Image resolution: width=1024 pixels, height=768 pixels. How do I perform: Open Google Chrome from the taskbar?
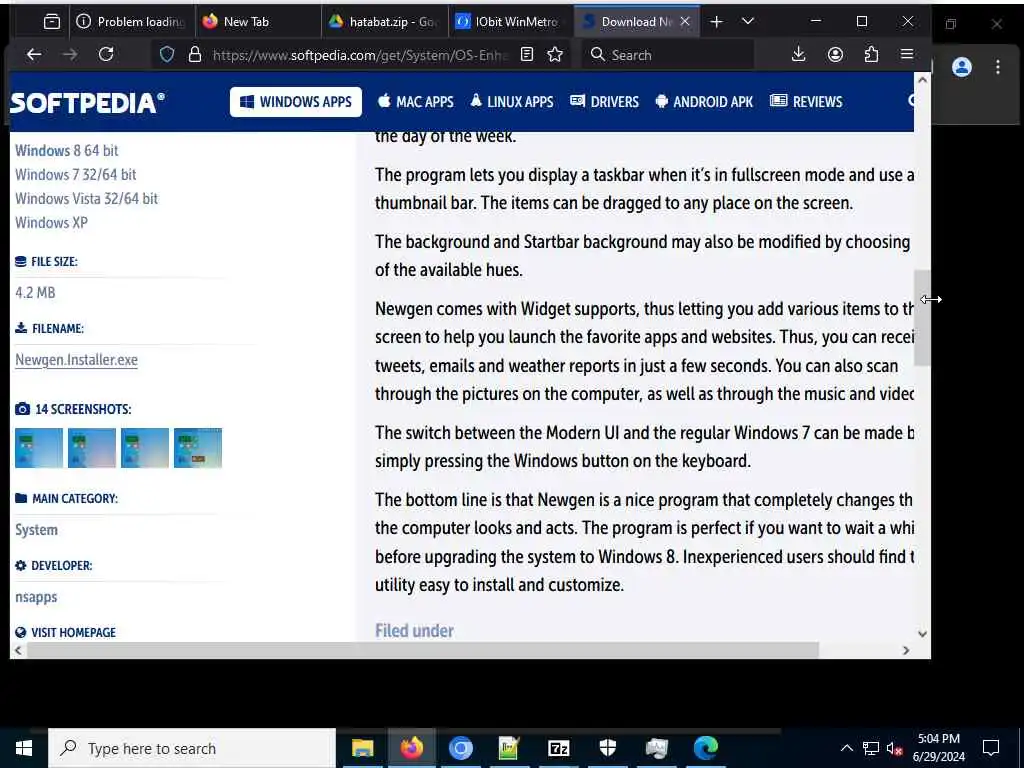(x=460, y=748)
